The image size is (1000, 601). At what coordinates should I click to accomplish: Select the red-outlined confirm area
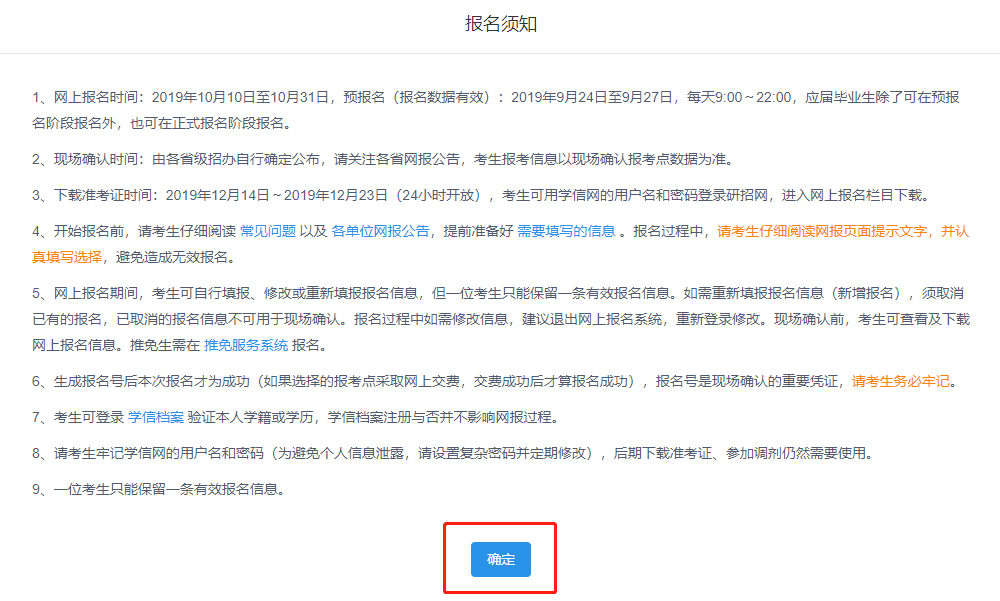coord(500,560)
